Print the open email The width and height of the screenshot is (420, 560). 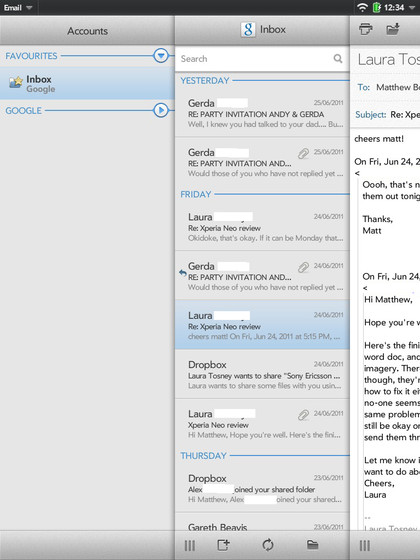(366, 29)
